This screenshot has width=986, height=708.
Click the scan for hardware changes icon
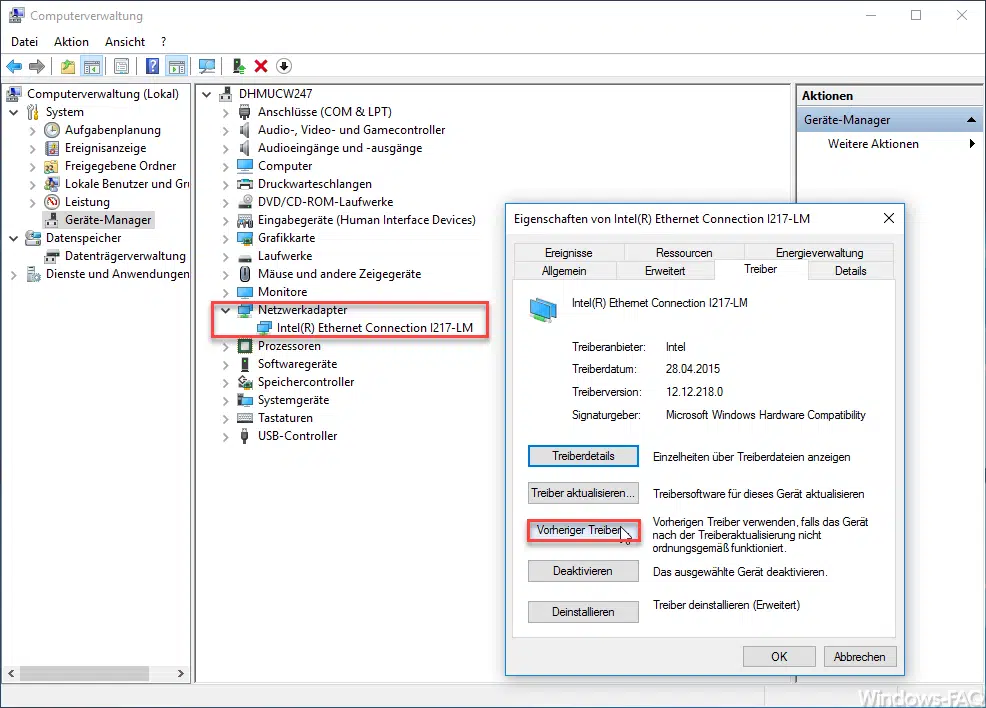[x=207, y=66]
